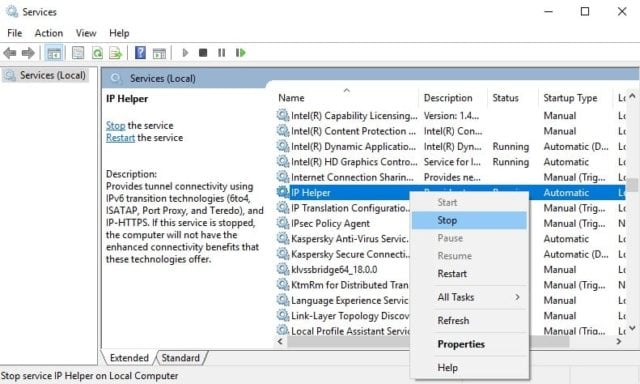Select the IPsec Policy Agent service name
The image size is (640, 384).
(330, 223)
